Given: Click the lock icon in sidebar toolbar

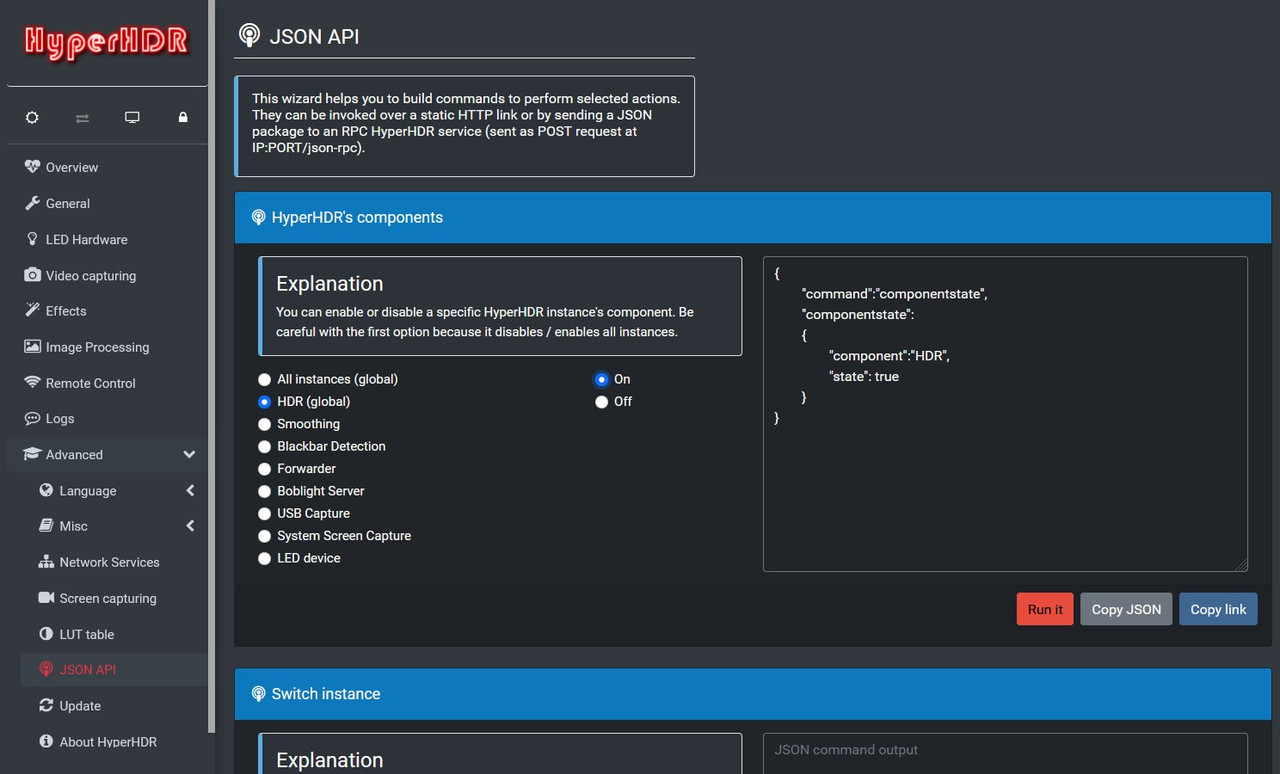Looking at the screenshot, I should click(x=183, y=117).
